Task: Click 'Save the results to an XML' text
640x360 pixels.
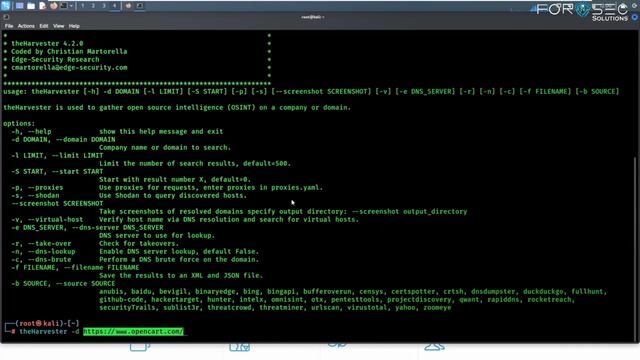Action: (181, 276)
